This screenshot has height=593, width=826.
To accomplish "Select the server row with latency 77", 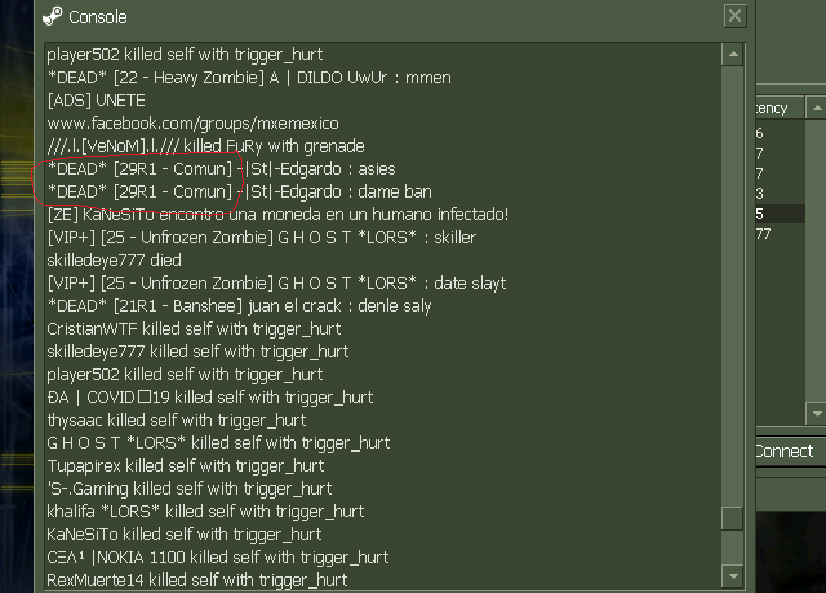I will click(780, 233).
